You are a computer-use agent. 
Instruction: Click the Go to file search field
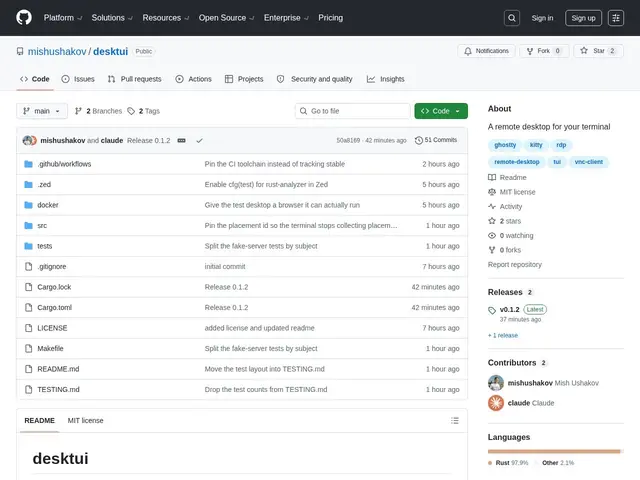352,111
